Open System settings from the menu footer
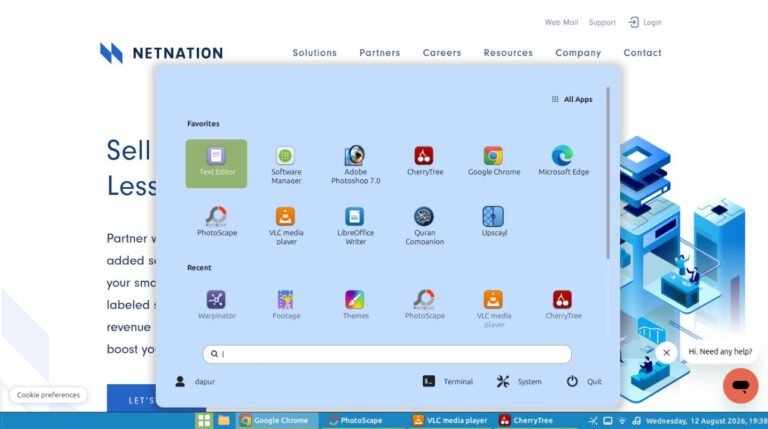This screenshot has height=429, width=768. click(519, 381)
